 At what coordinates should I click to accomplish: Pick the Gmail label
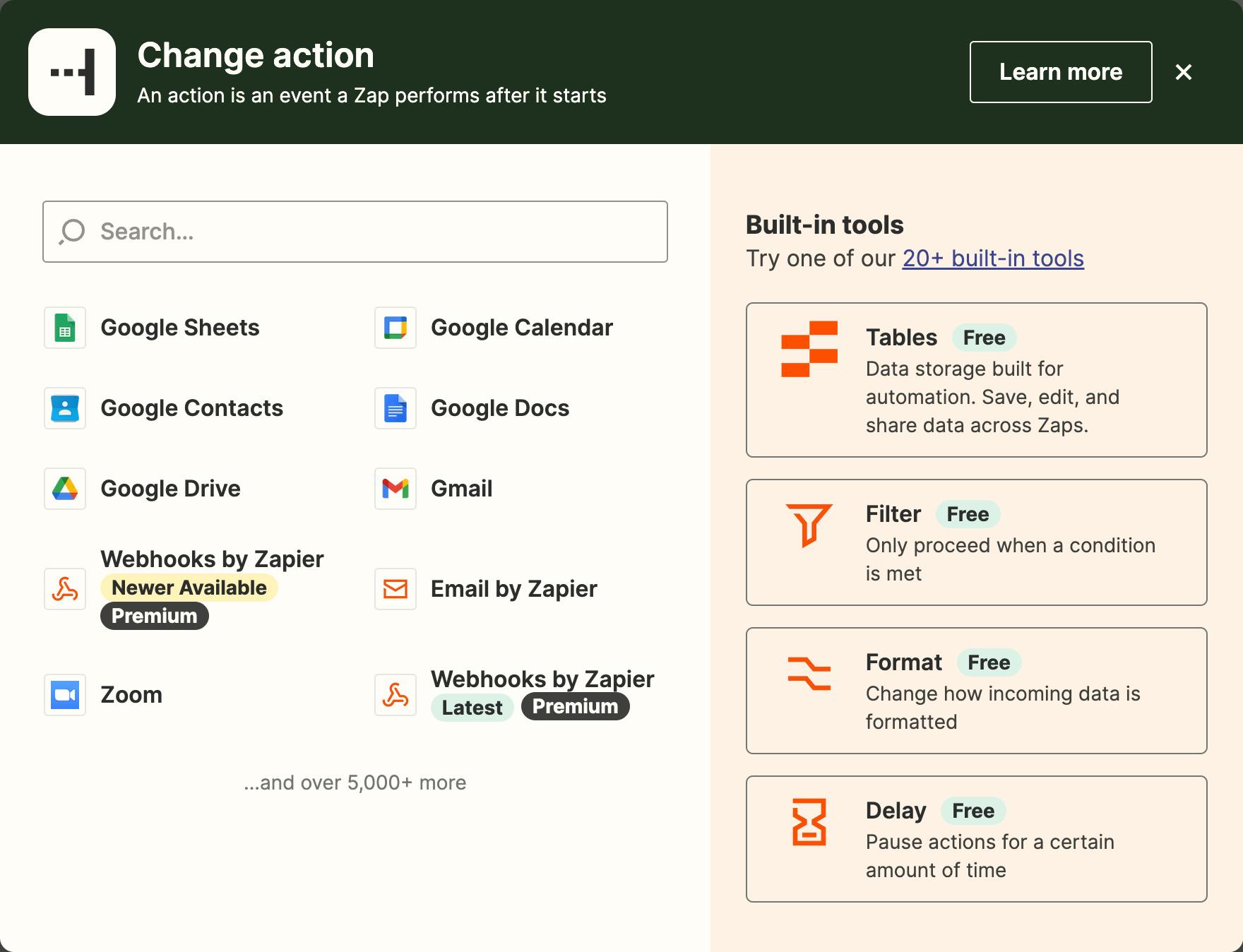[x=462, y=489]
